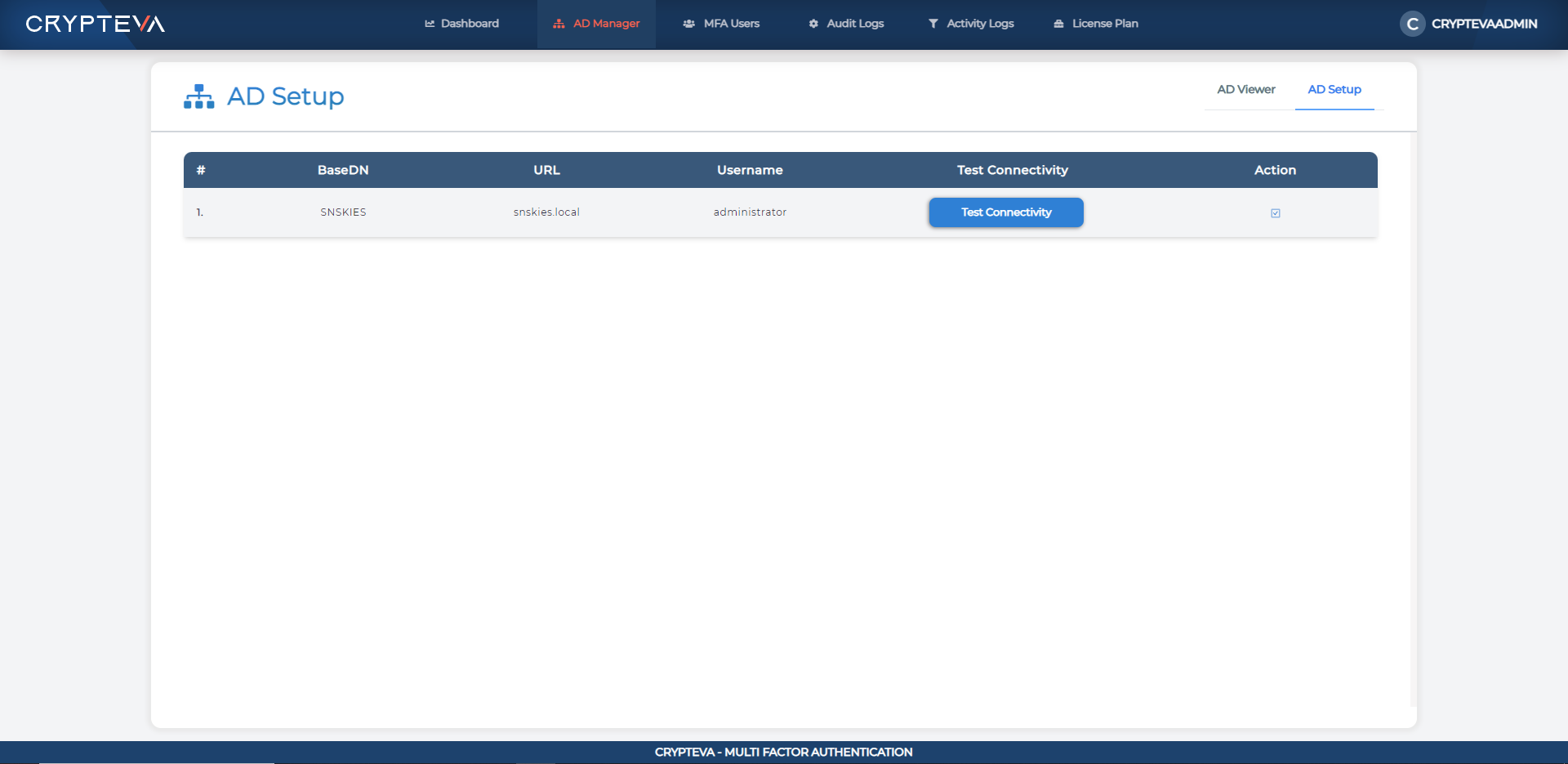Switch to the AD Viewer tab

[1245, 89]
